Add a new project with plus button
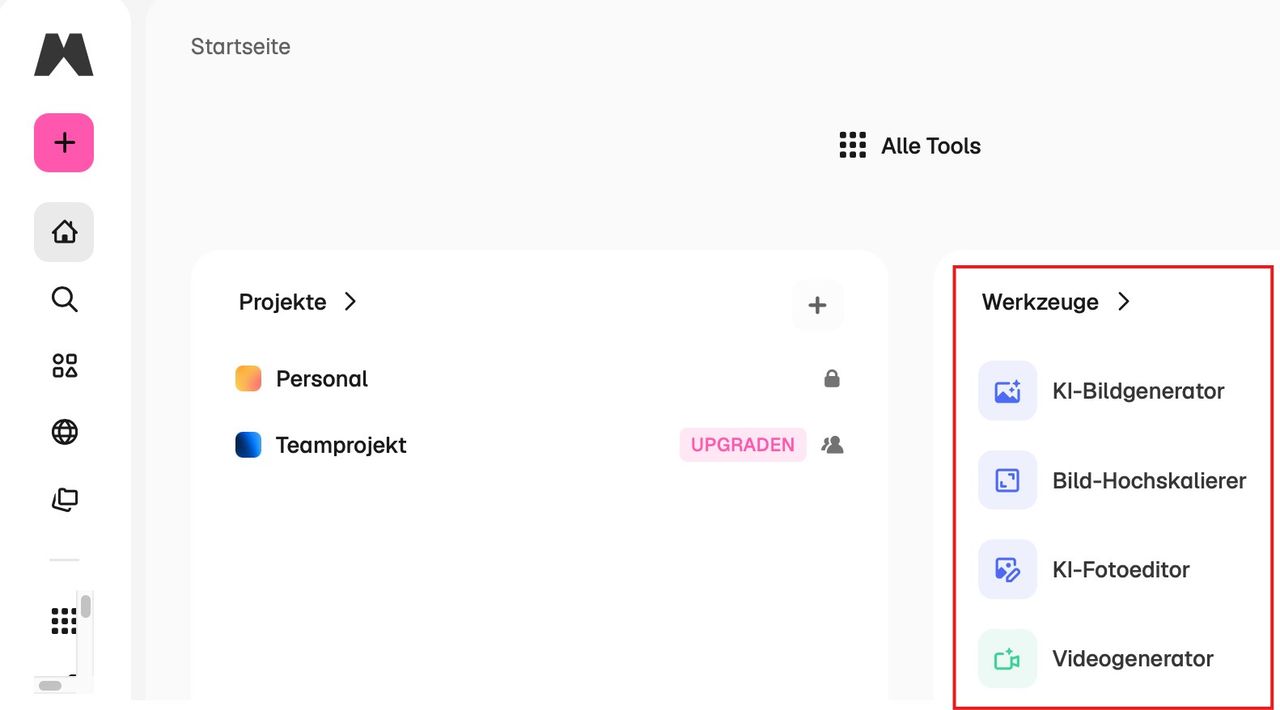 coord(817,305)
